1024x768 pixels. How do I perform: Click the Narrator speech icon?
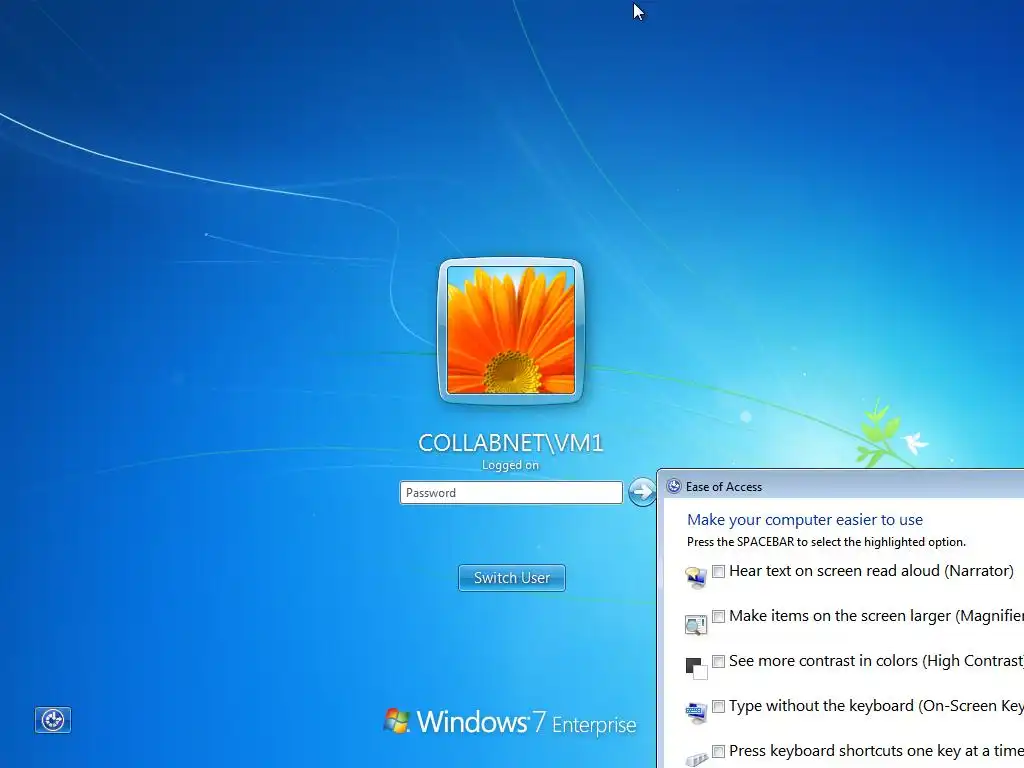pyautogui.click(x=696, y=577)
